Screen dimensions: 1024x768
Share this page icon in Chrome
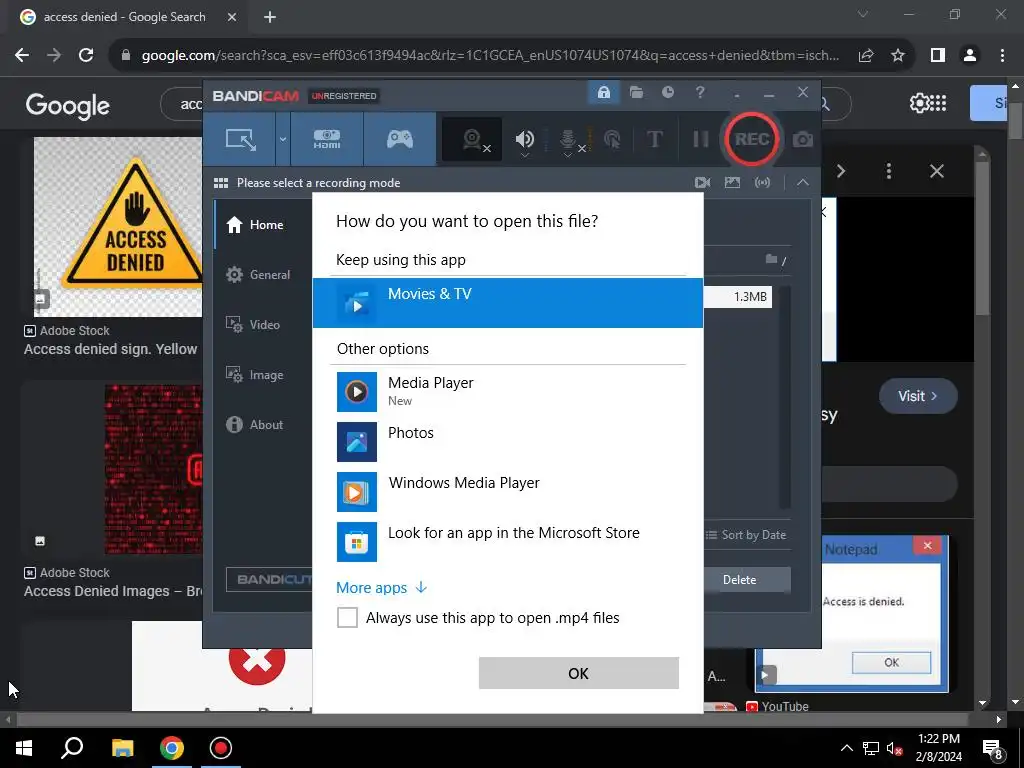(x=866, y=56)
